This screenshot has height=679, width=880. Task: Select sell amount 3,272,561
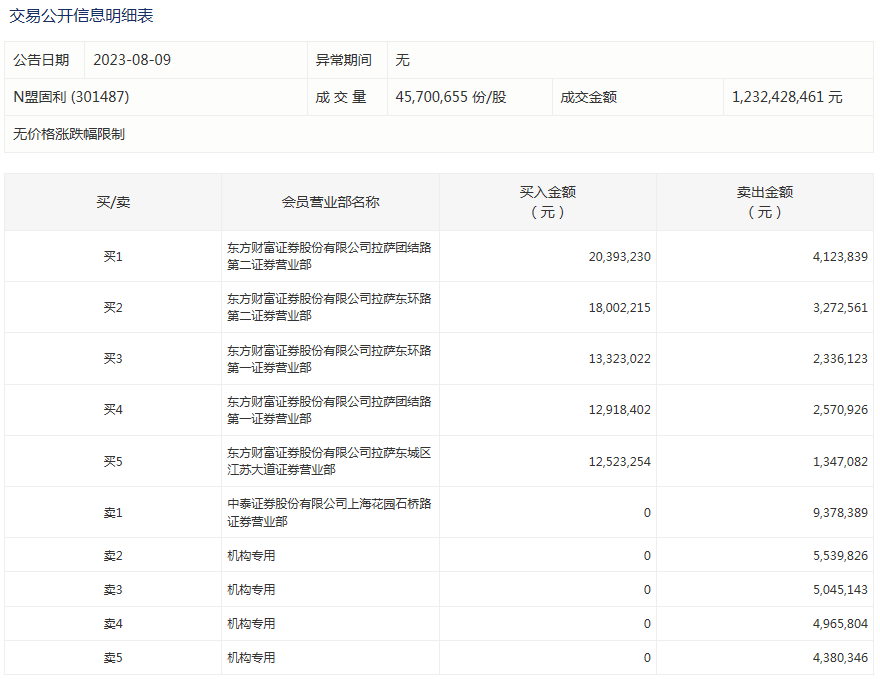(x=840, y=308)
